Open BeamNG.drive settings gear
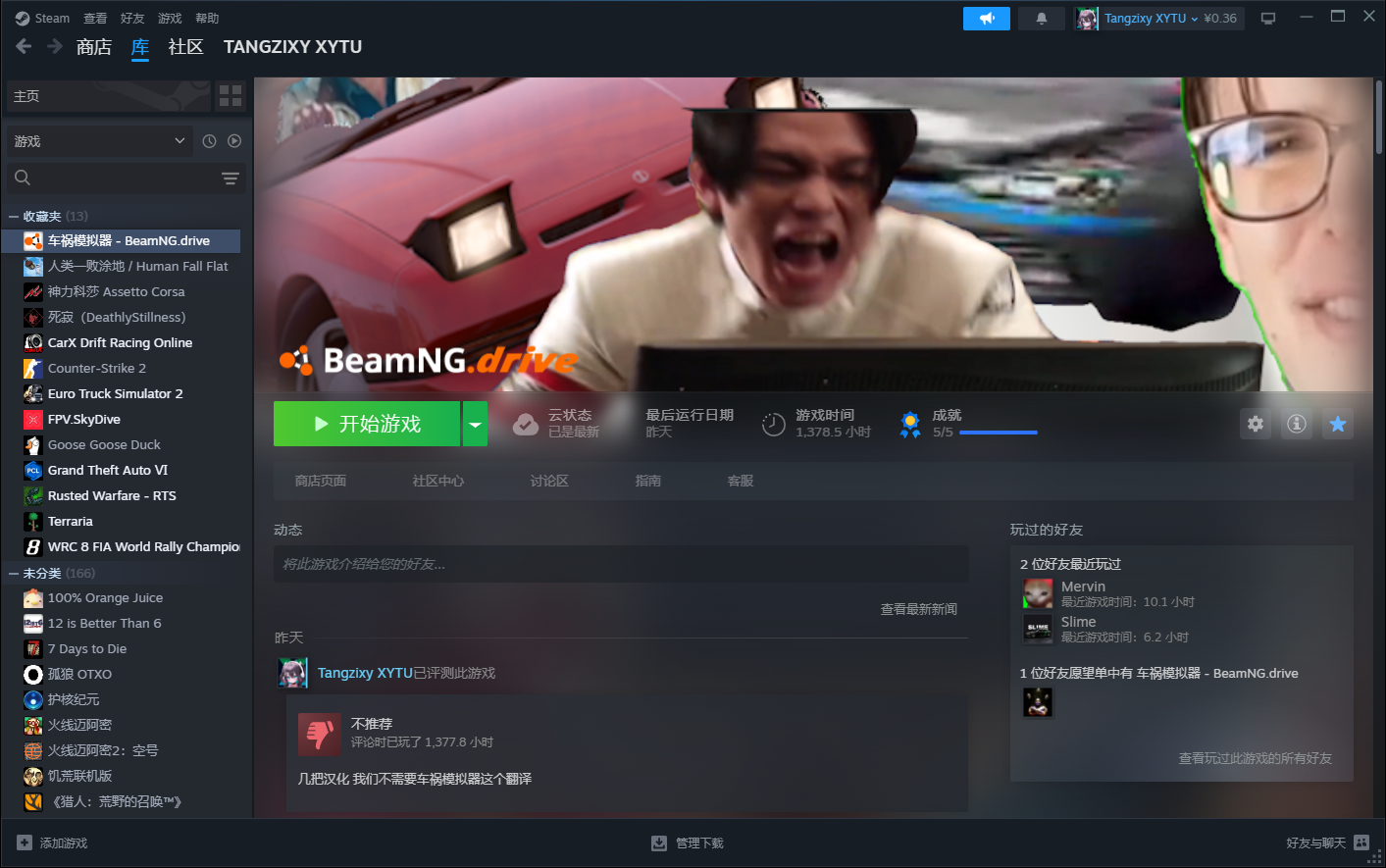1386x868 pixels. (1256, 424)
